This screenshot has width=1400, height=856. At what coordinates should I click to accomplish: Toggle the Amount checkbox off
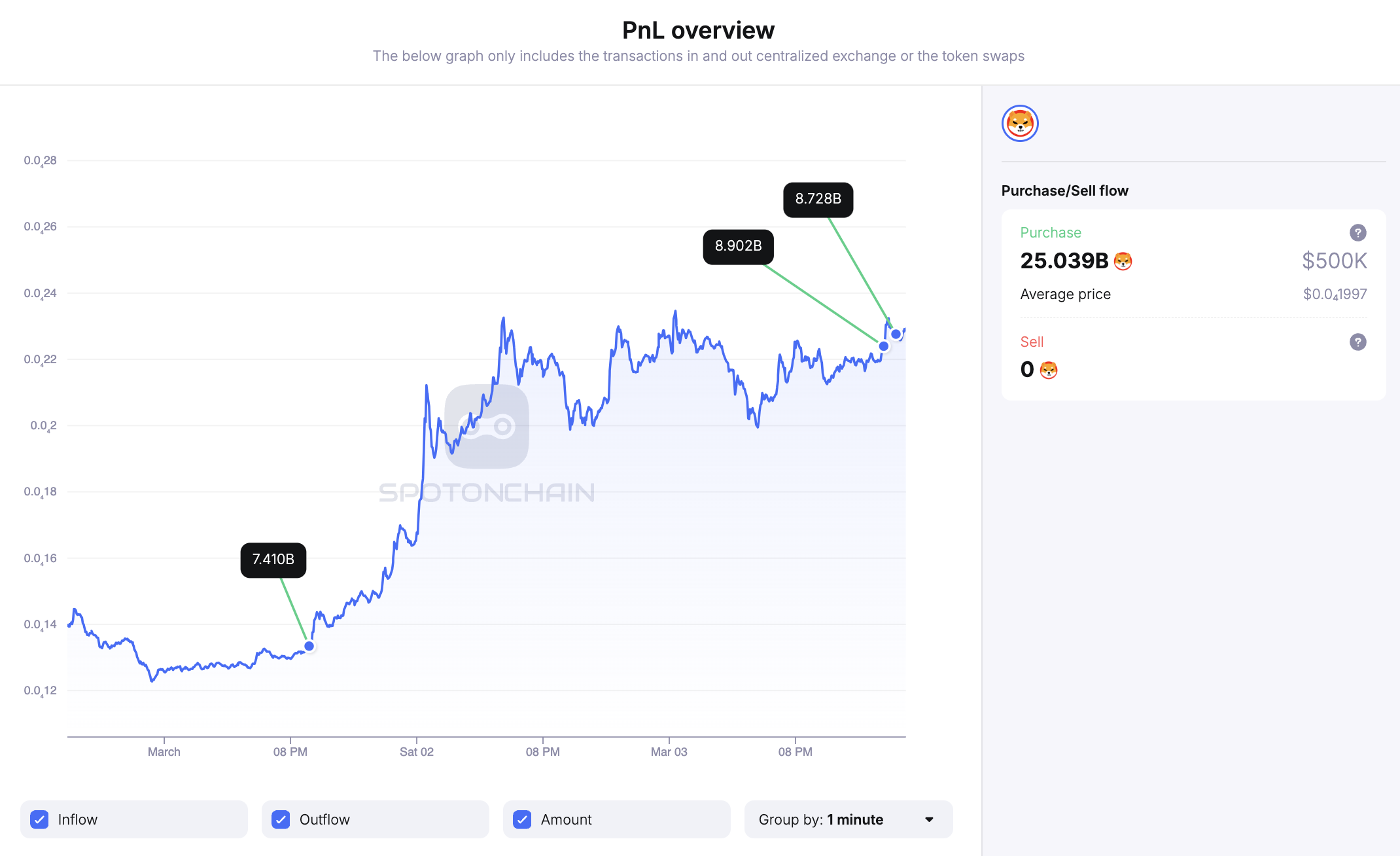point(522,819)
